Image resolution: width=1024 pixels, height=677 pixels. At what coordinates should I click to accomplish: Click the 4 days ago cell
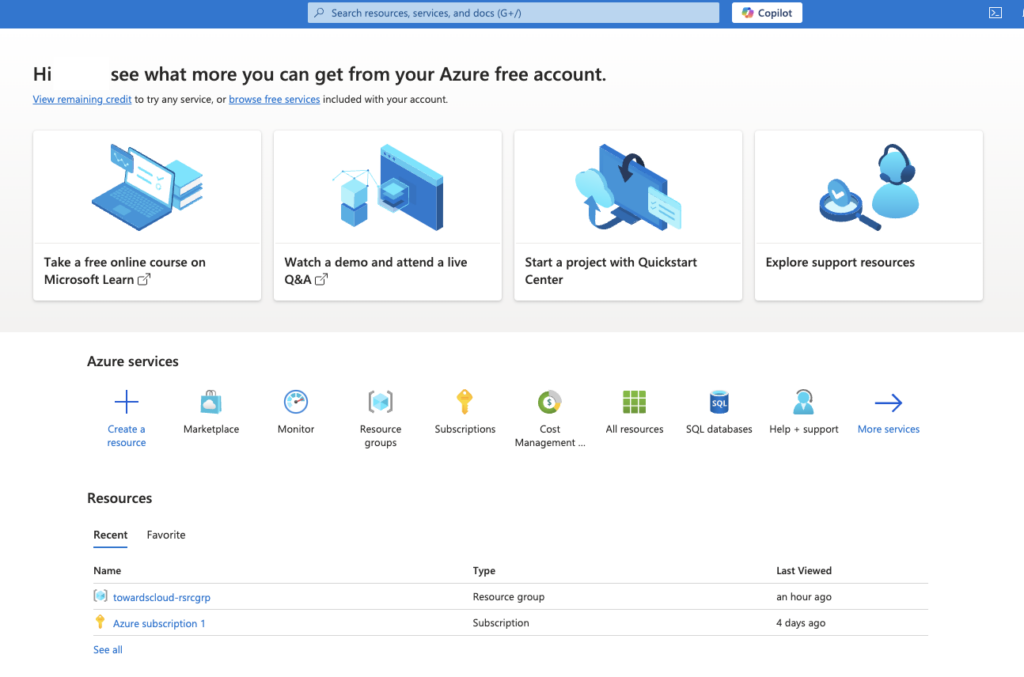click(x=801, y=623)
